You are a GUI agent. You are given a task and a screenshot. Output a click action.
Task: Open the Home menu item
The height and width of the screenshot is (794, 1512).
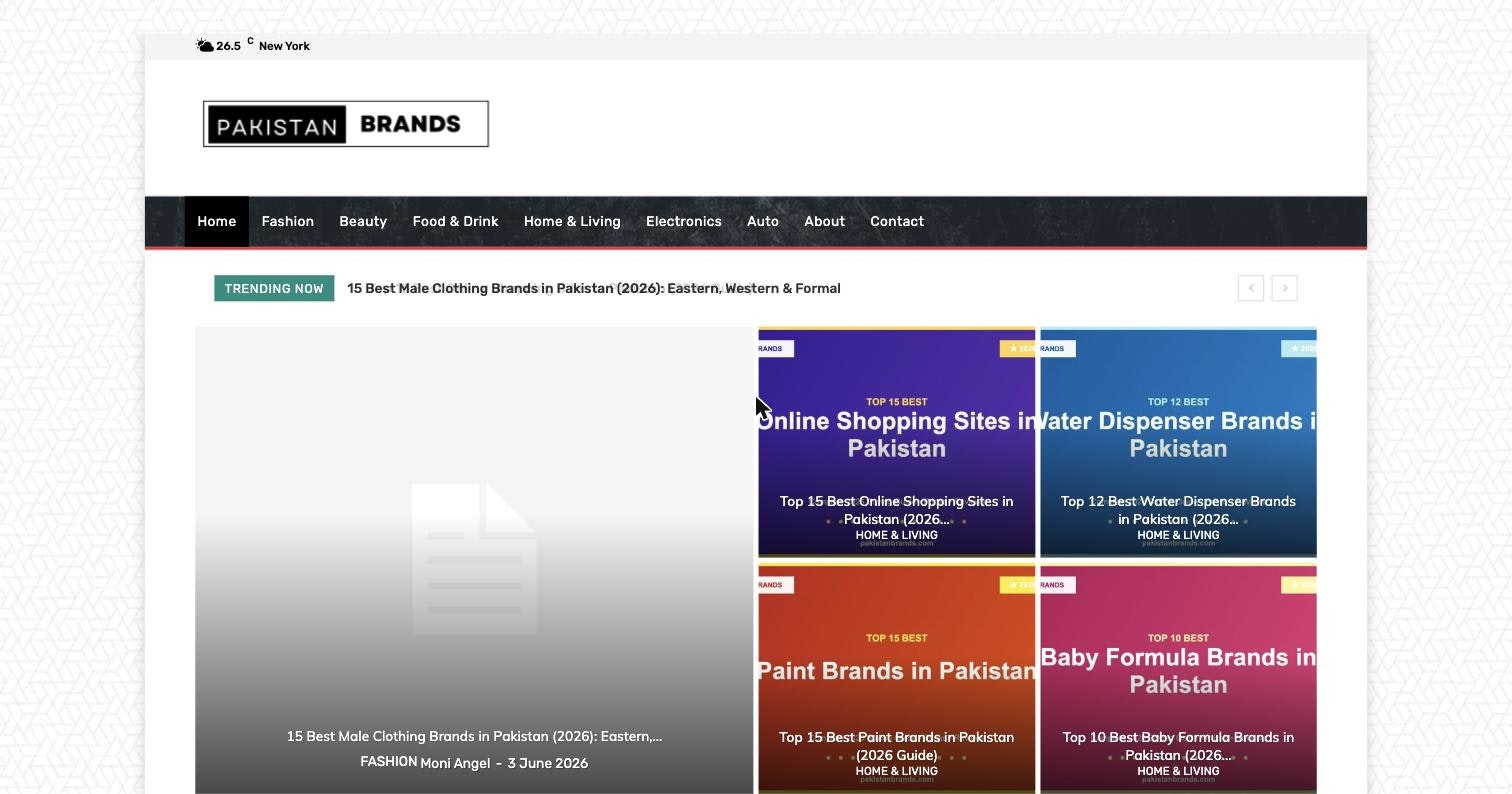217,221
